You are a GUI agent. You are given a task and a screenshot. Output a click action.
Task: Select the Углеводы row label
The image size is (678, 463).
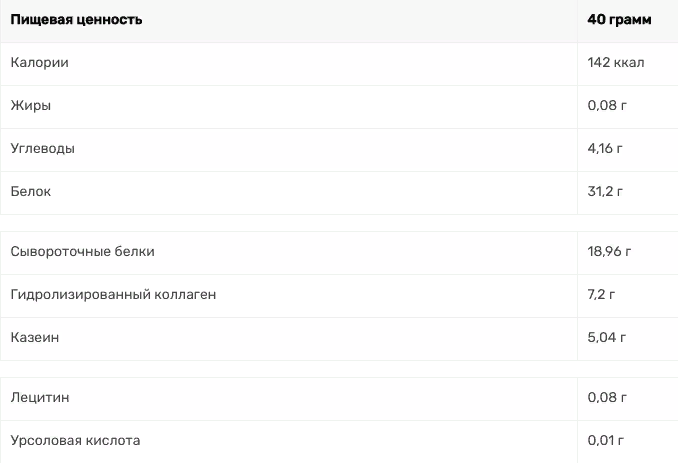[x=42, y=149]
